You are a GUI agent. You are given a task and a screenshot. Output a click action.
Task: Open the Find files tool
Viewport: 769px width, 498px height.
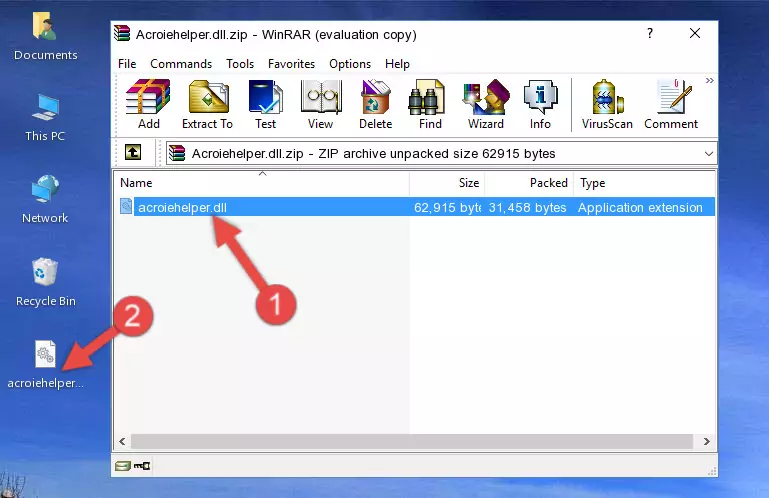coord(430,104)
